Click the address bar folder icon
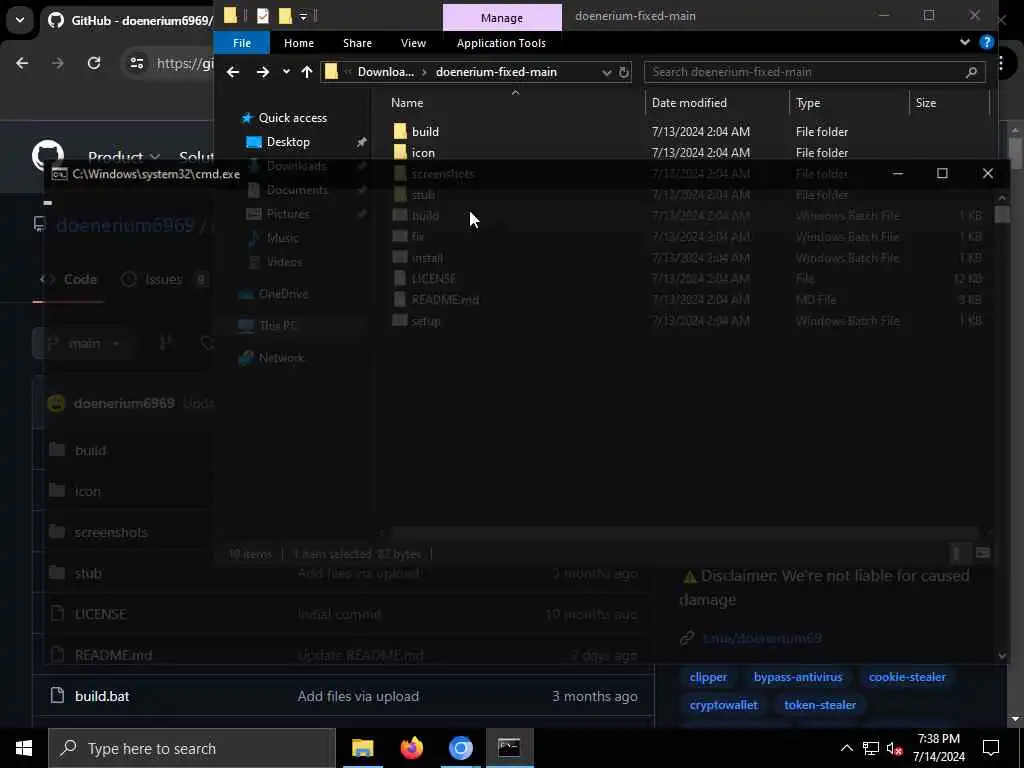1024x768 pixels. pos(331,72)
